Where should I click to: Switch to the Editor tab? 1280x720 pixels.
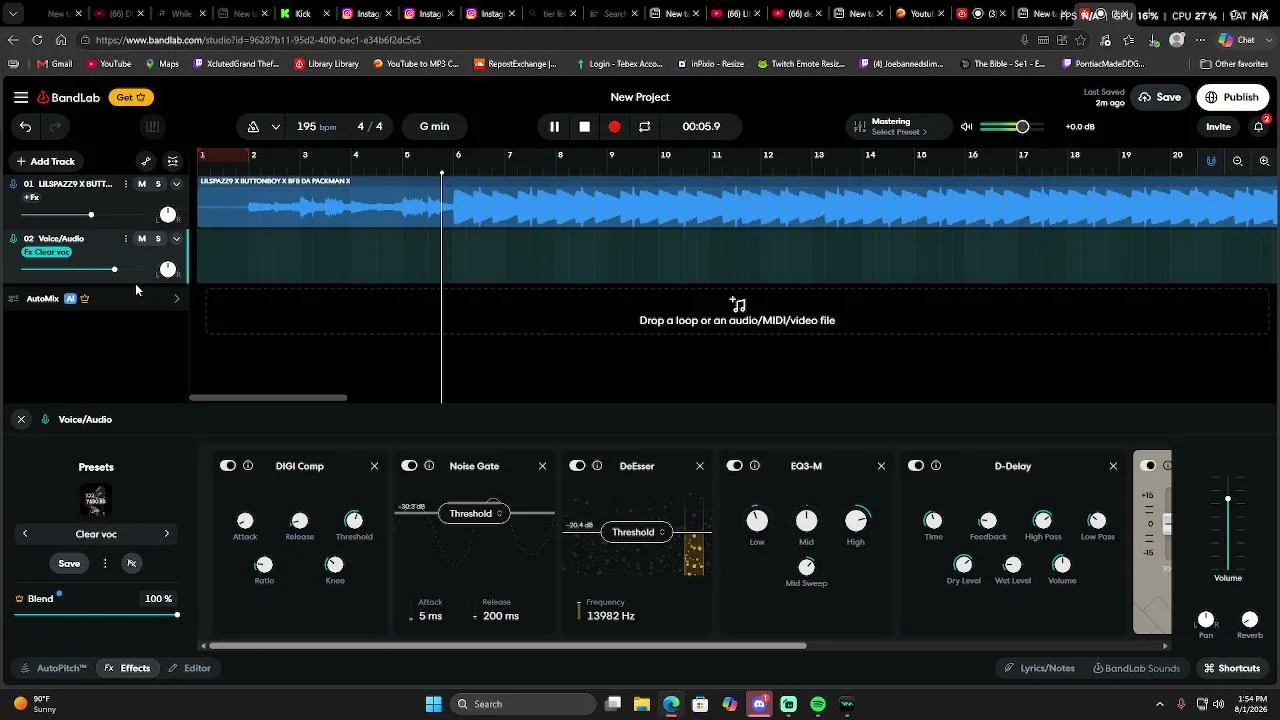pyautogui.click(x=190, y=668)
